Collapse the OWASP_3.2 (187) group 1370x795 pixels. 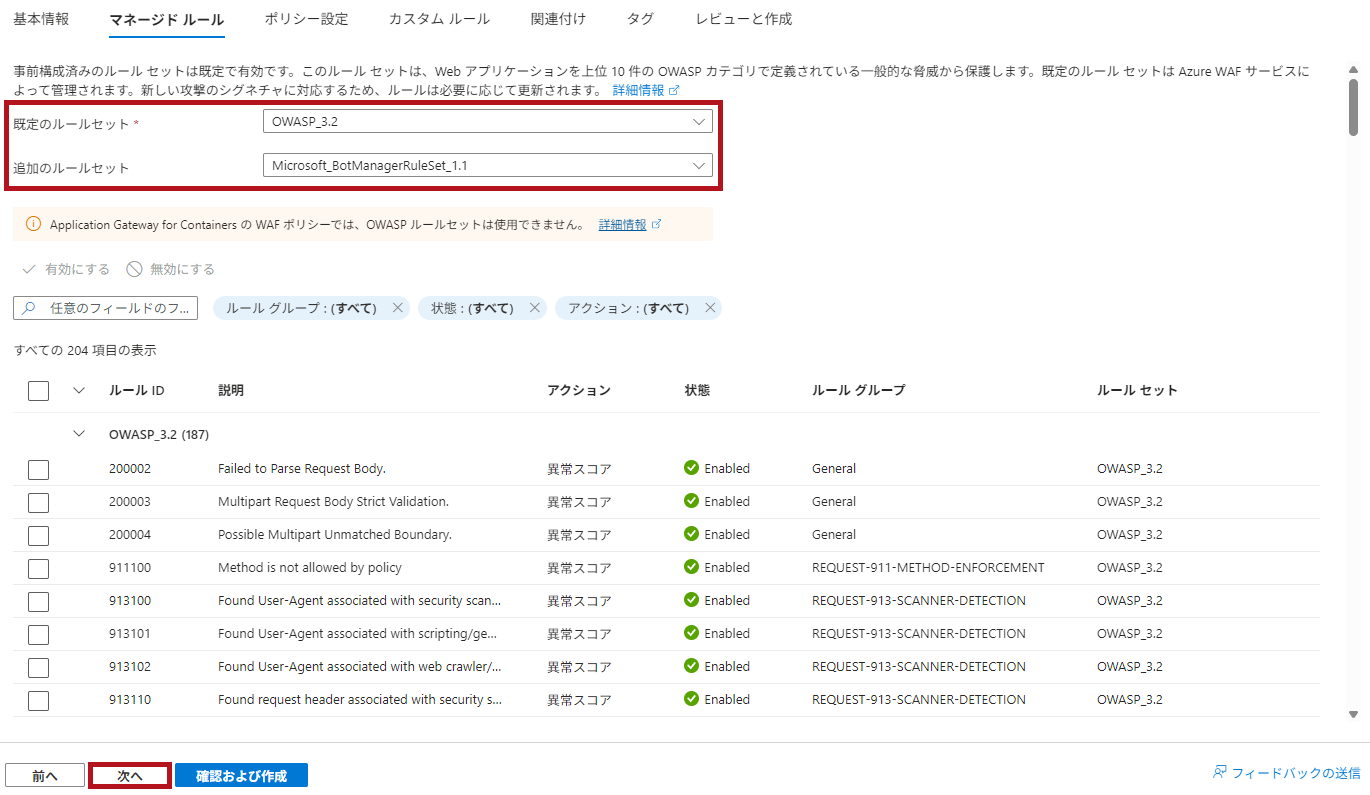tap(80, 434)
